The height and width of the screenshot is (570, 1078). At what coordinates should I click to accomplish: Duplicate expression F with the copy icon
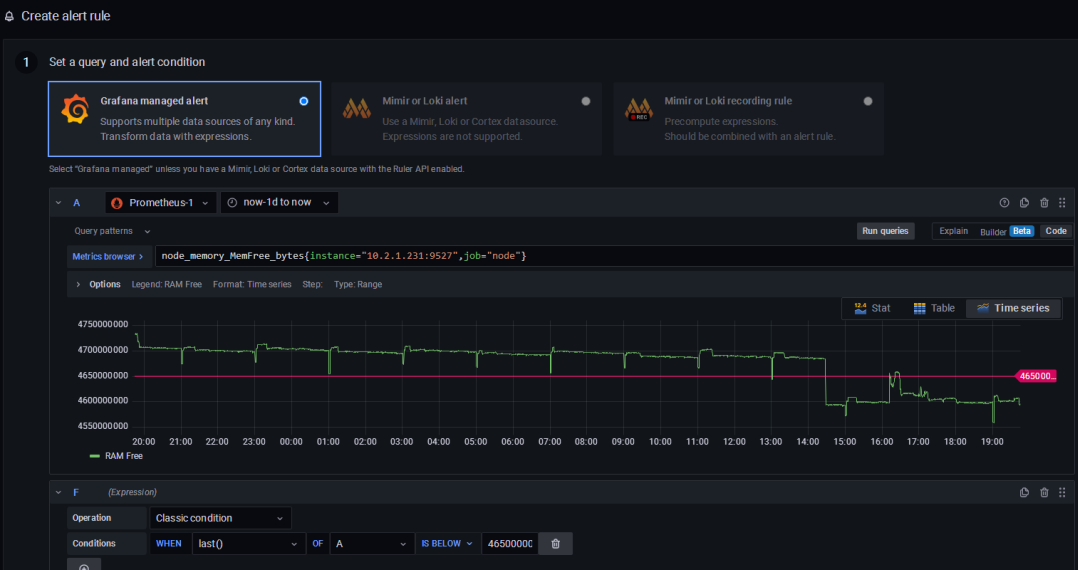[x=1024, y=492]
